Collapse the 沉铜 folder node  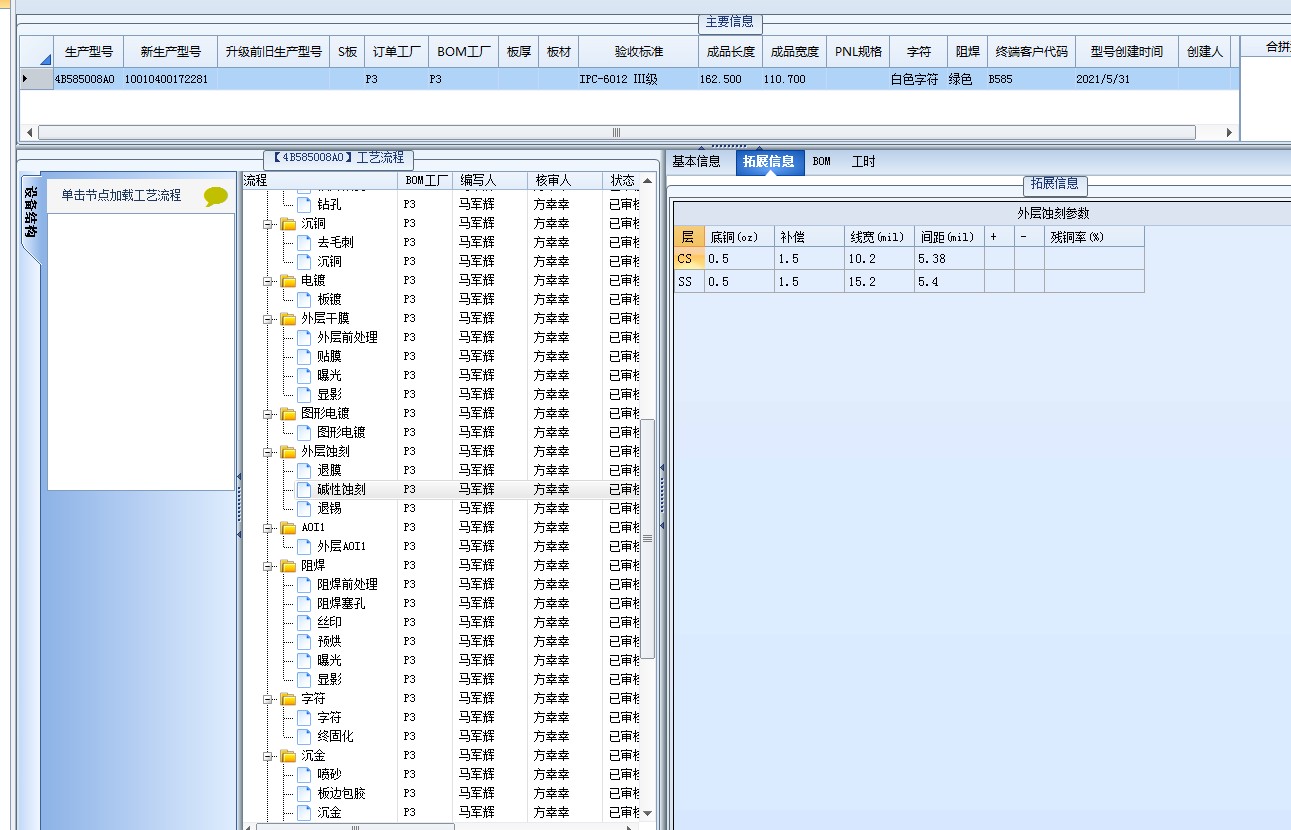point(268,224)
